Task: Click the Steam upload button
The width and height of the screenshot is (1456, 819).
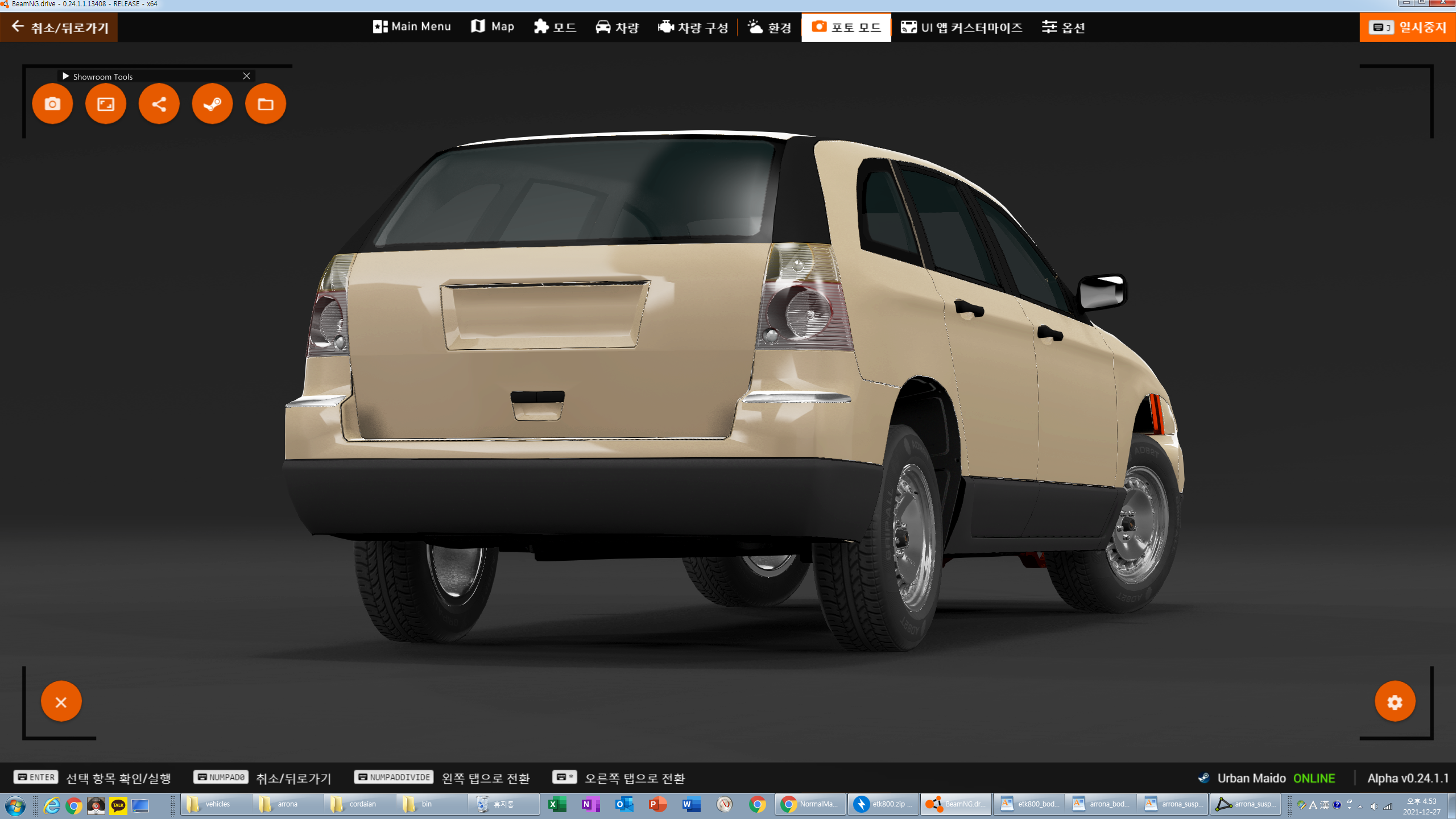Action: point(212,104)
